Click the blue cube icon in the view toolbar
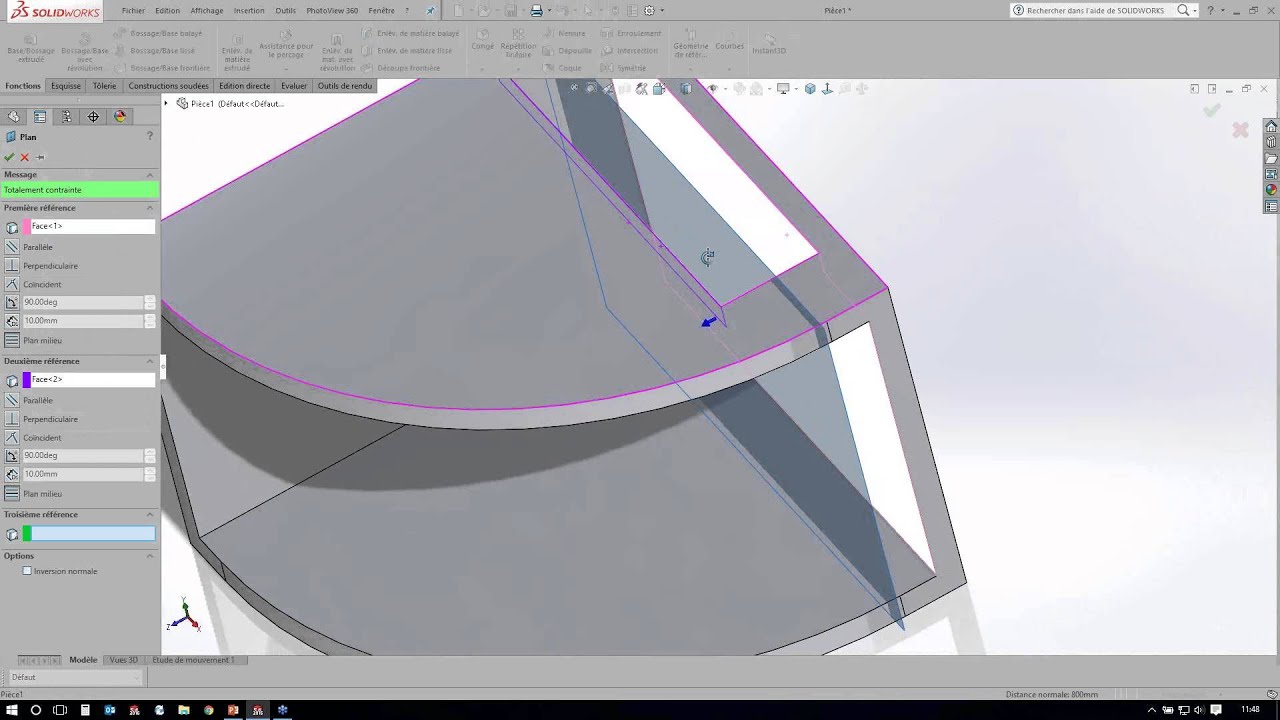Viewport: 1280px width, 720px height. tap(810, 88)
